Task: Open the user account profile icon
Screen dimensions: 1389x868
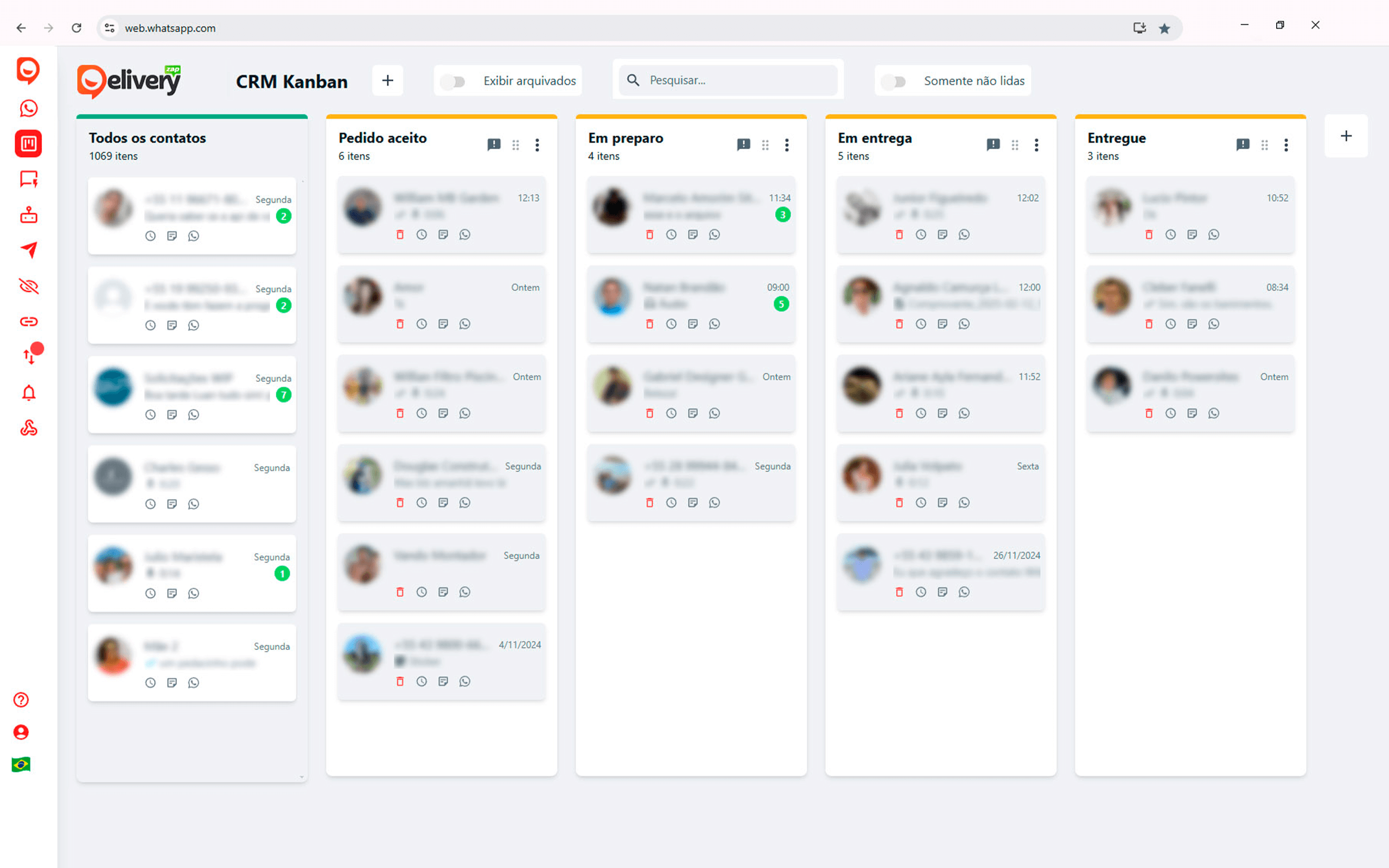Action: click(21, 732)
